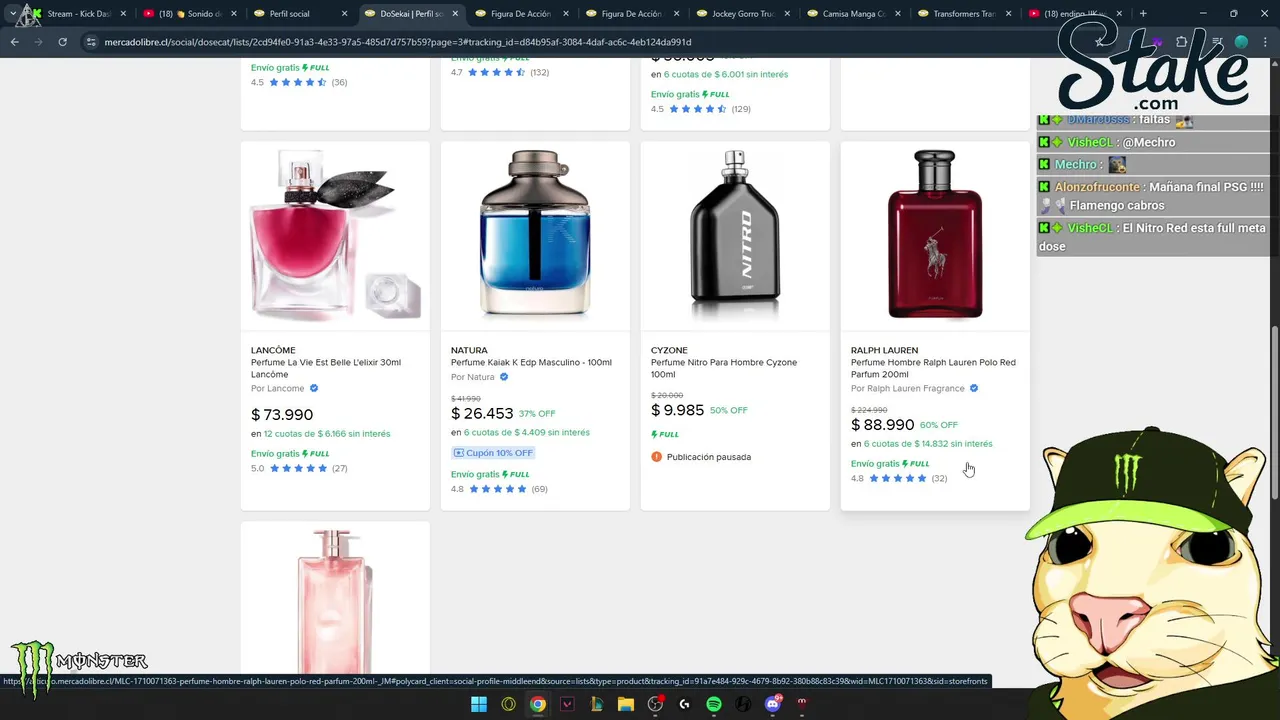The image size is (1280, 720).
Task: Close the 'DoSekai | Perfil' tab
Action: point(455,14)
